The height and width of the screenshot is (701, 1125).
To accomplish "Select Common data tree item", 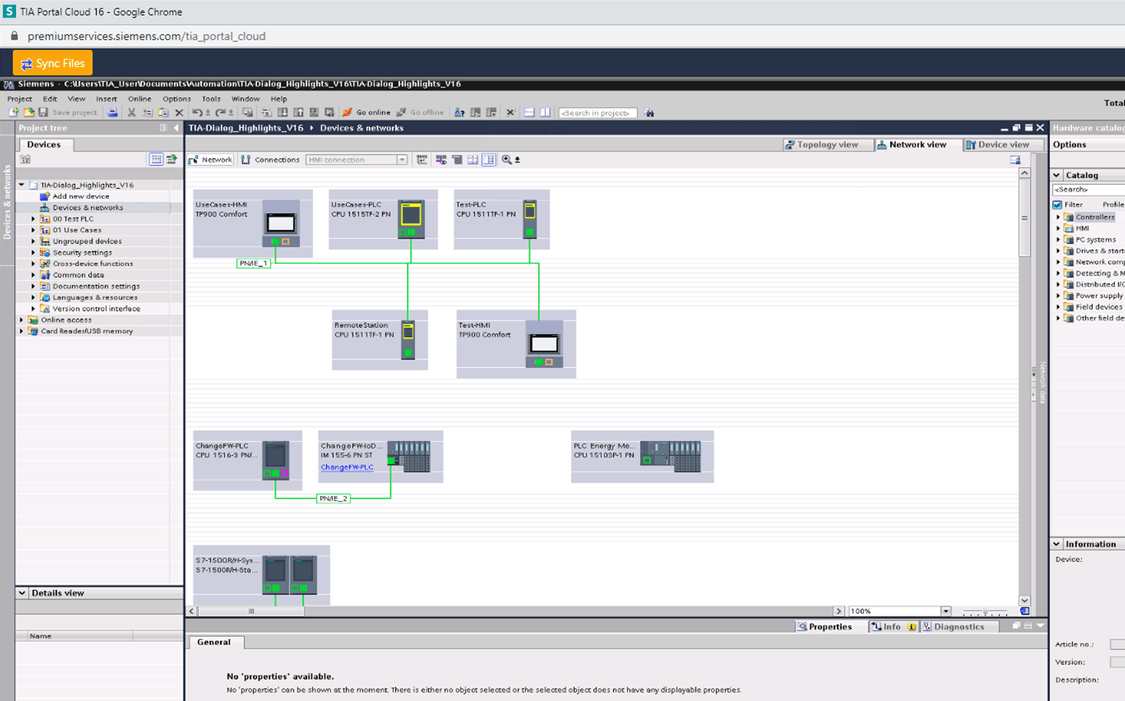I will [x=78, y=275].
